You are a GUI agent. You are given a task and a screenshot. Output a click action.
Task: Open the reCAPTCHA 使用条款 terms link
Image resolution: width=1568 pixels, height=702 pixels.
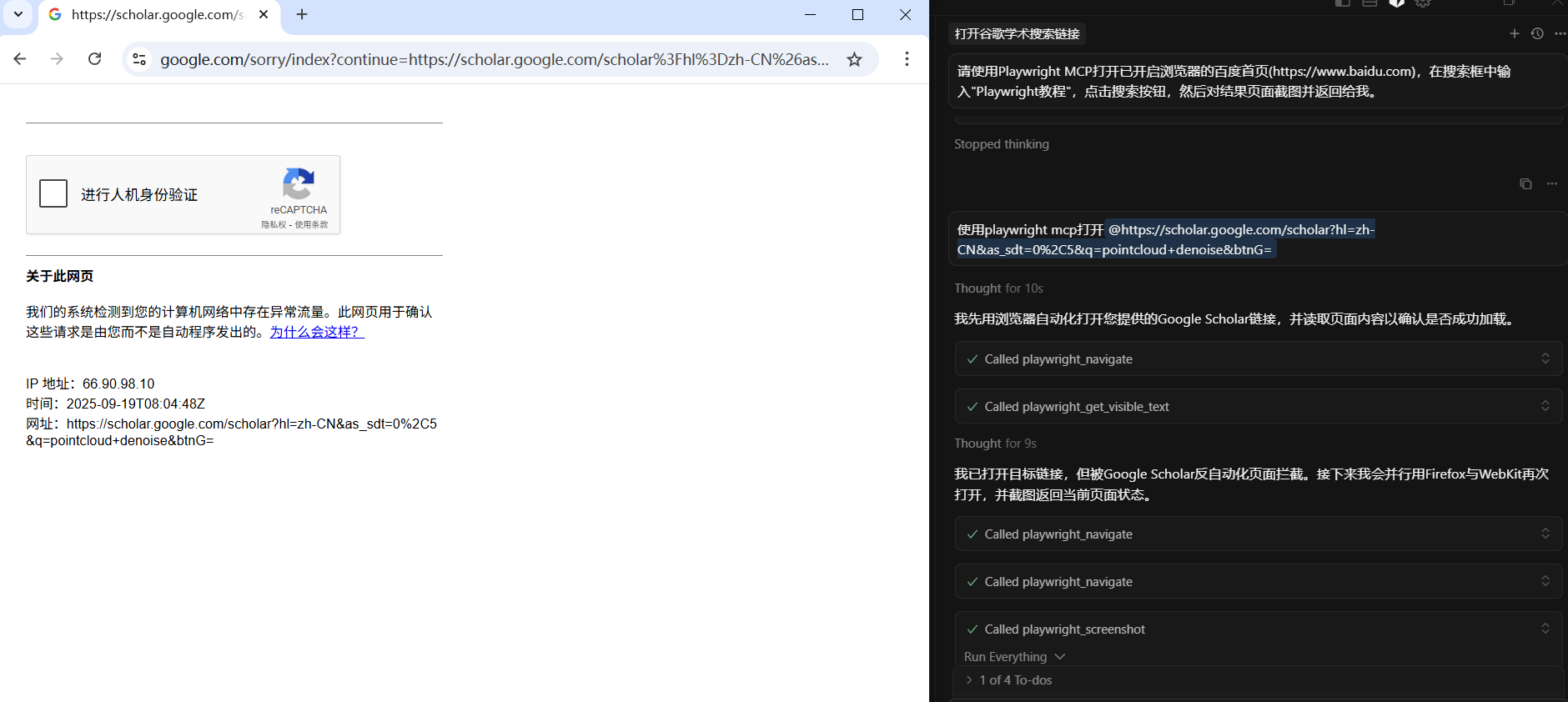point(311,224)
